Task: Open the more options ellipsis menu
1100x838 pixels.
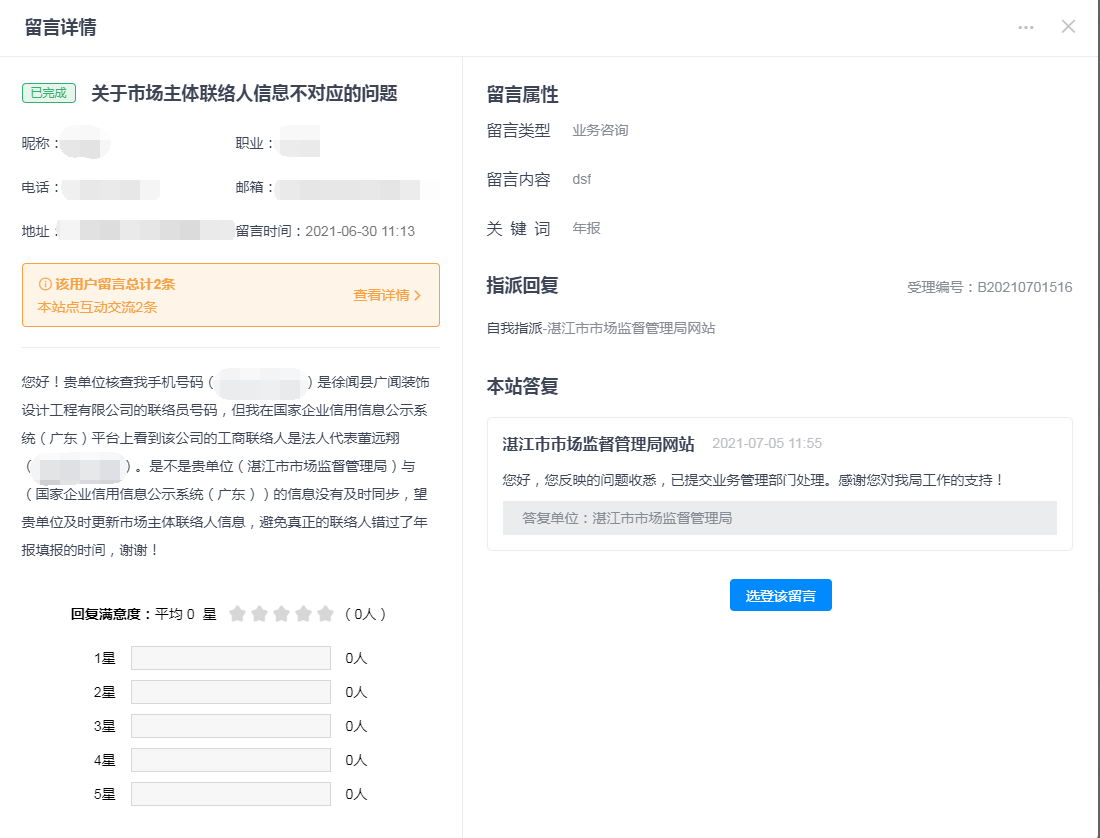Action: [x=1026, y=27]
